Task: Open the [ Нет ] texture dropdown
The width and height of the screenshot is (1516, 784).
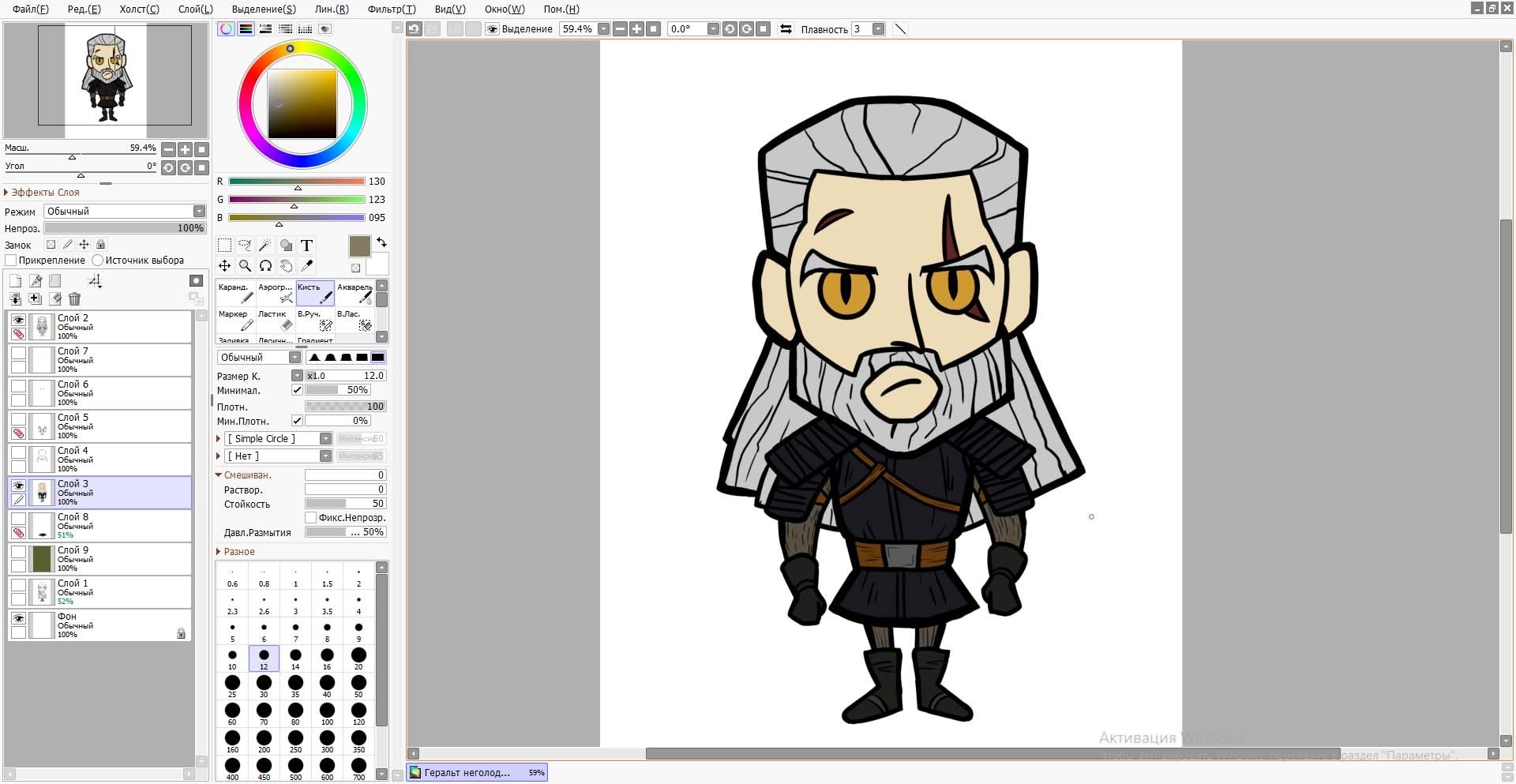Action: (278, 456)
